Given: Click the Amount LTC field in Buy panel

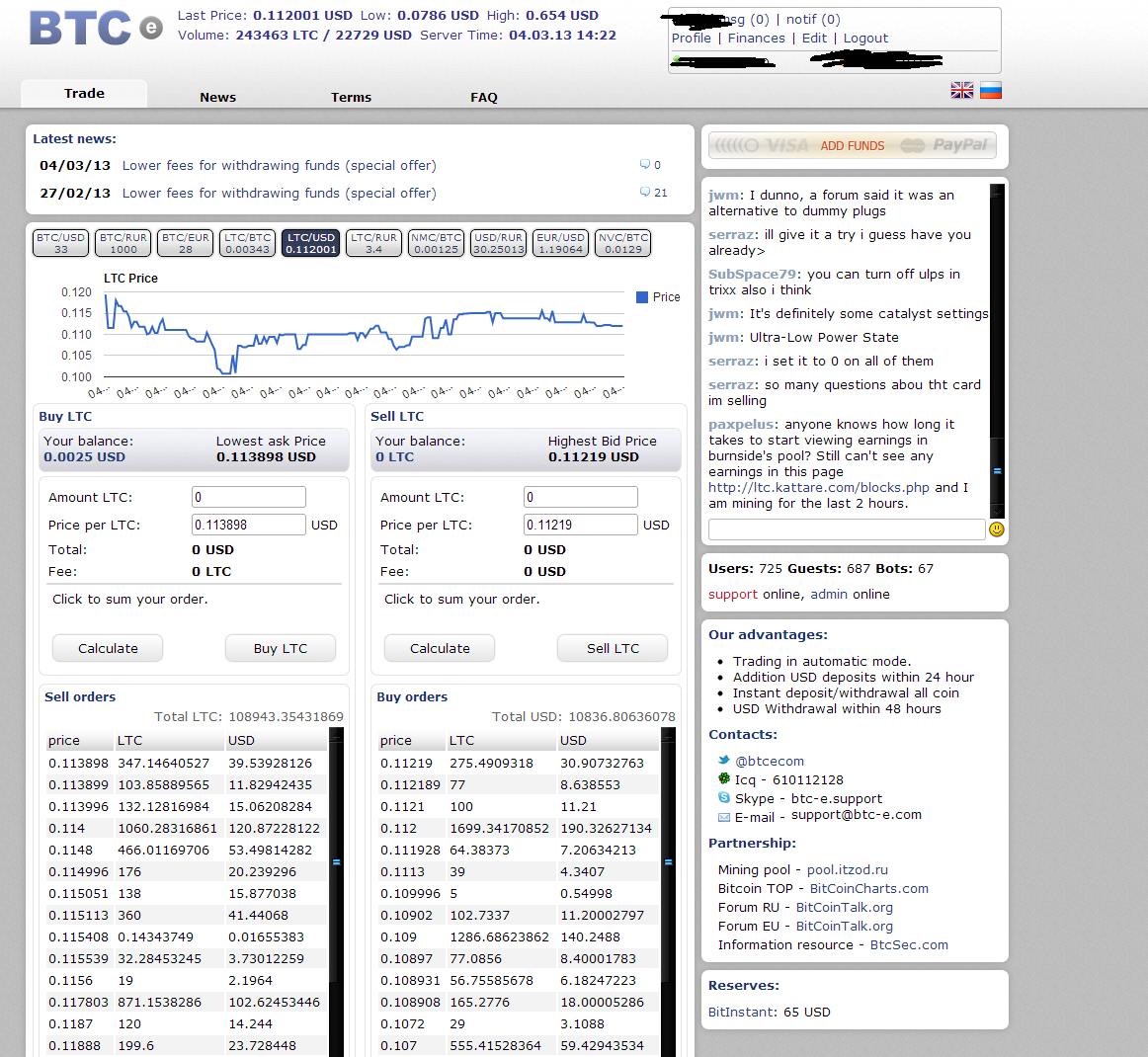Looking at the screenshot, I should click(249, 497).
